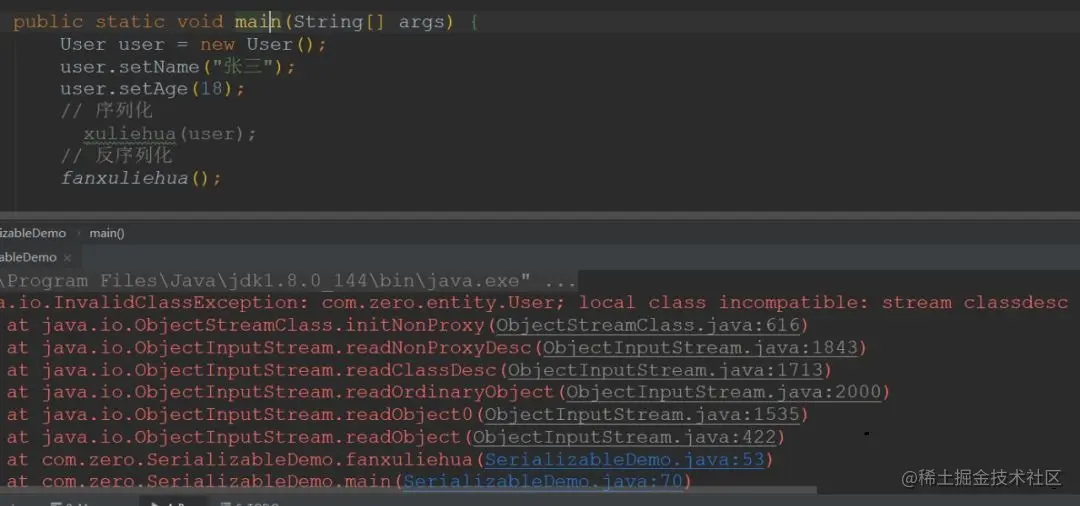Follow the ObjectStreamClass.java:616 link
Image resolution: width=1080 pixels, height=506 pixels.
[647, 325]
